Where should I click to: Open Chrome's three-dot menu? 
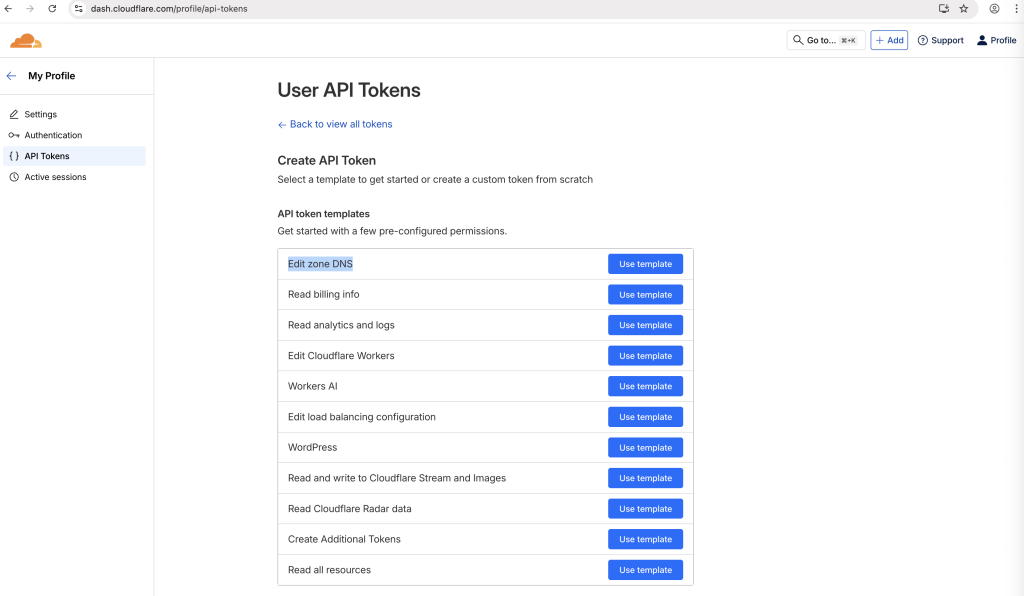tap(1015, 8)
